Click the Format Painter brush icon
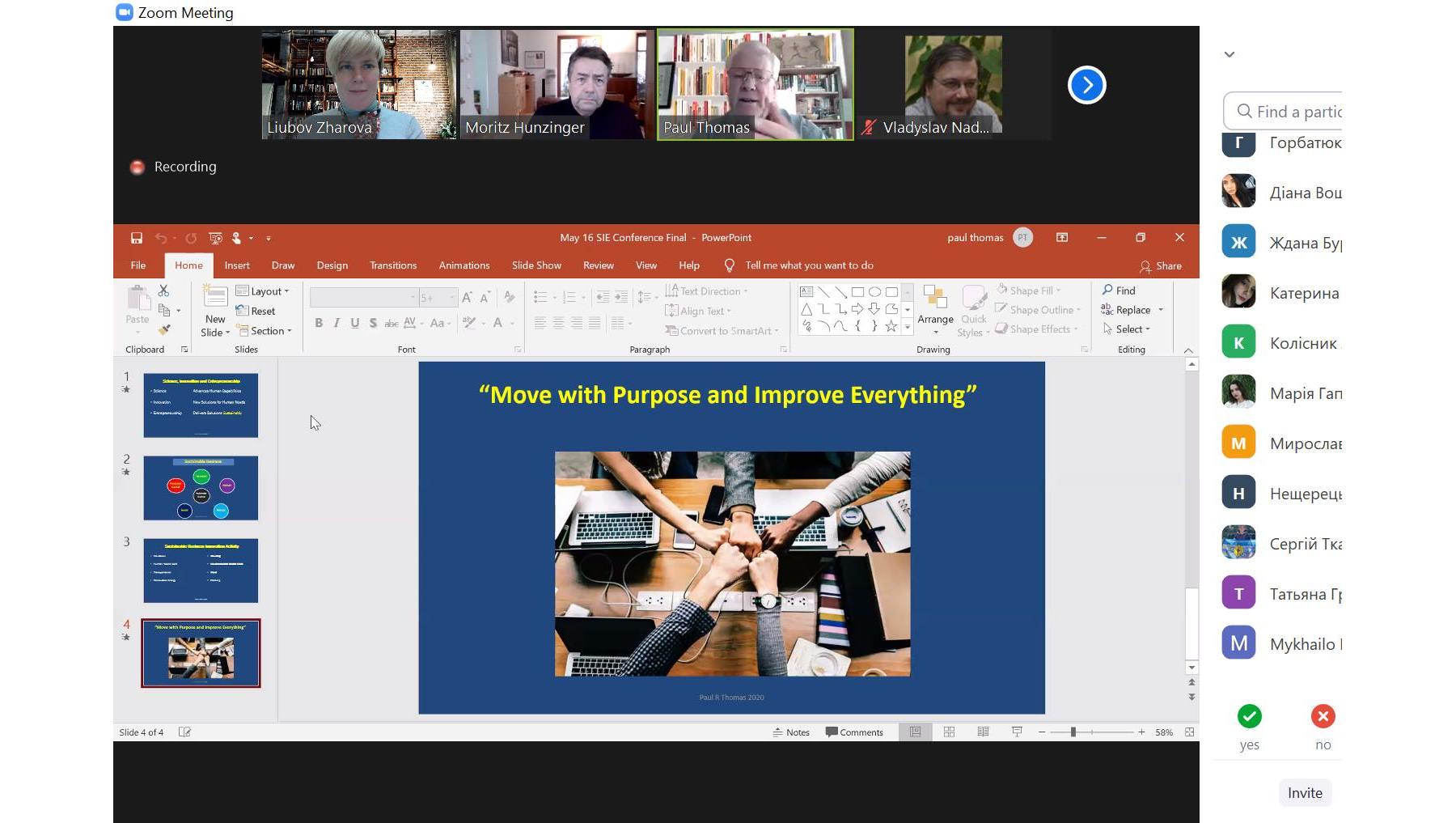Screen dimensions: 1456x823 tap(164, 329)
